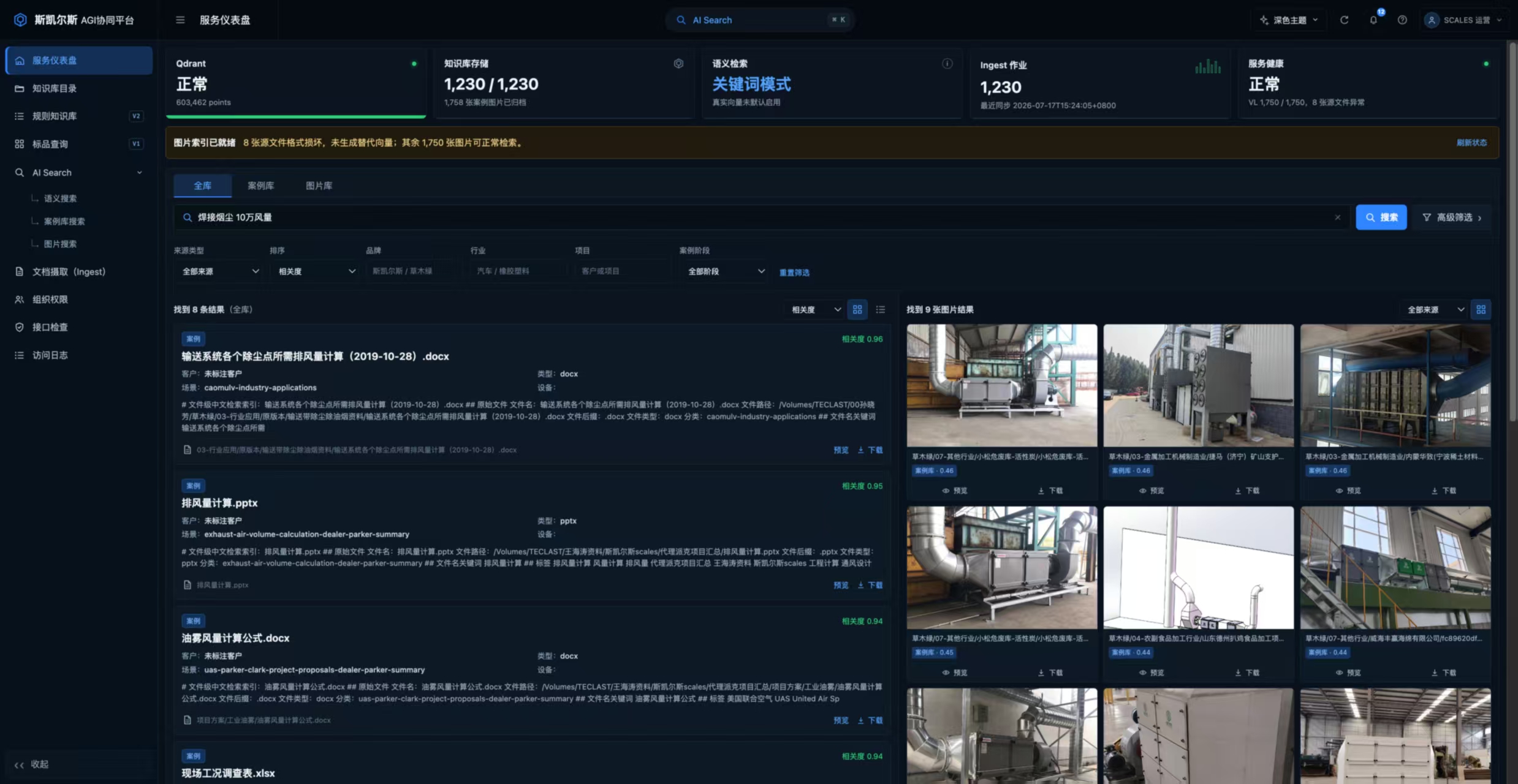Viewport: 1518px width, 784px height.
Task: Select the 案例库 tab
Action: click(x=260, y=186)
